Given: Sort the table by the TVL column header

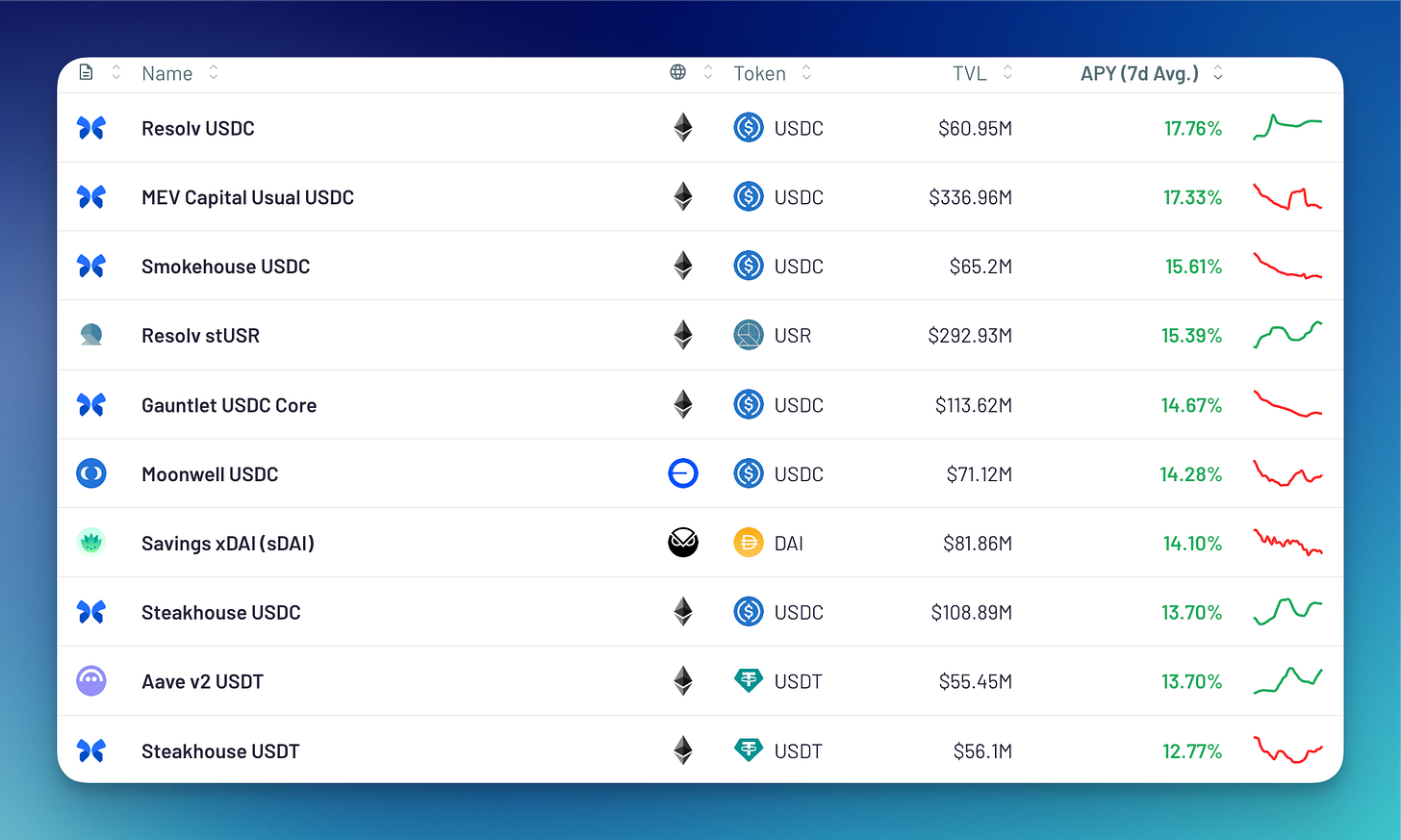Looking at the screenshot, I should pos(982,73).
